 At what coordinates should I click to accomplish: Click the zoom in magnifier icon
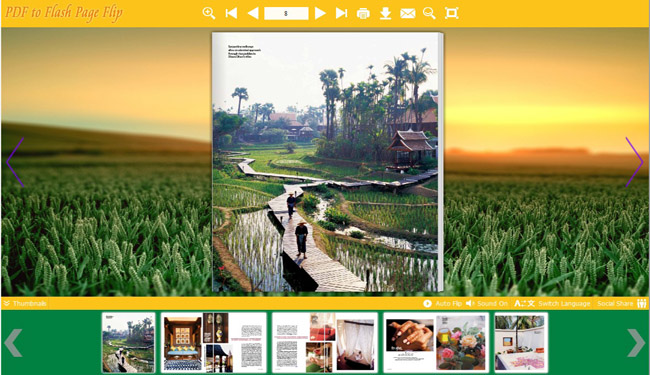point(209,13)
